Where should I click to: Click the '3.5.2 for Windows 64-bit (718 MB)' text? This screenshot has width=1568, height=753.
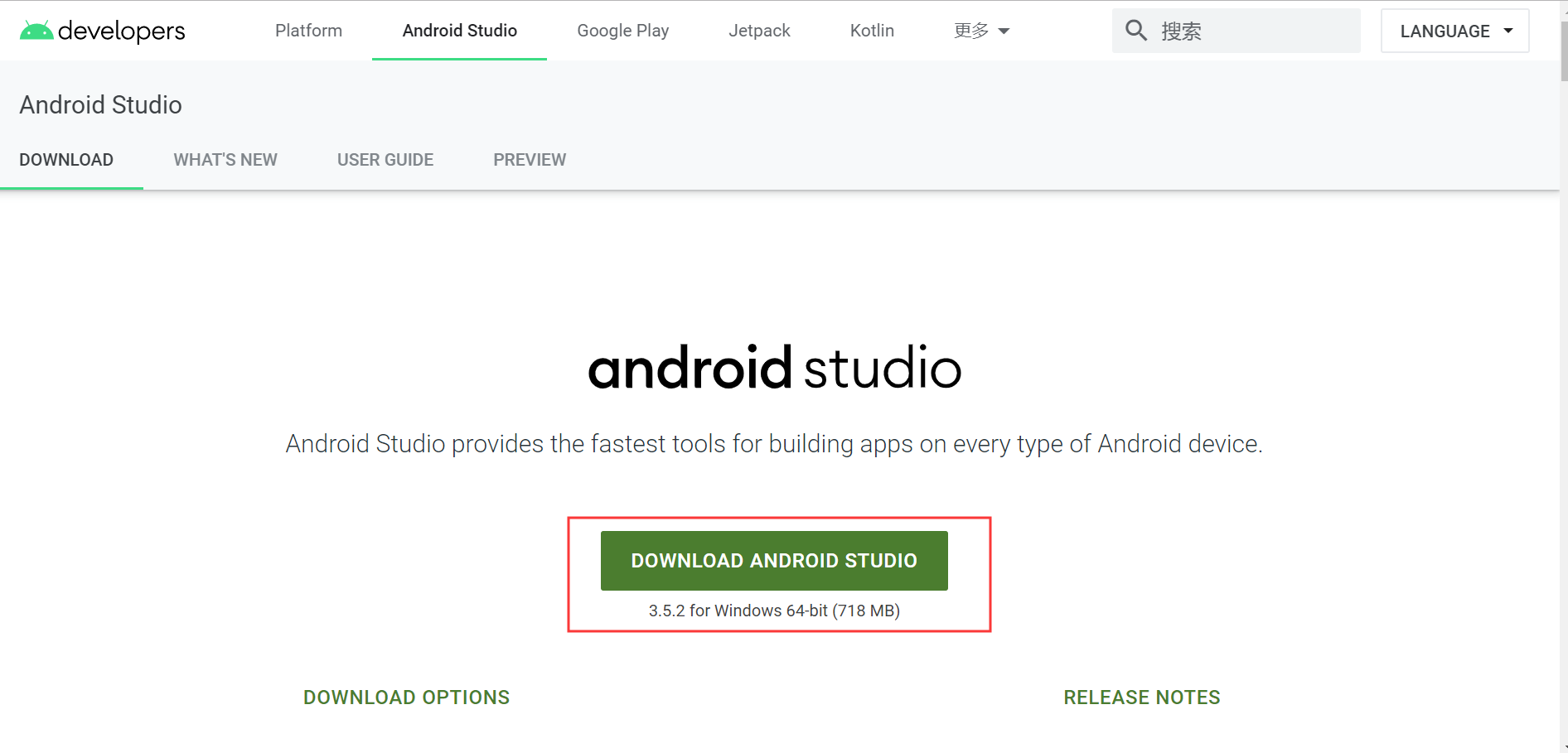tap(774, 611)
